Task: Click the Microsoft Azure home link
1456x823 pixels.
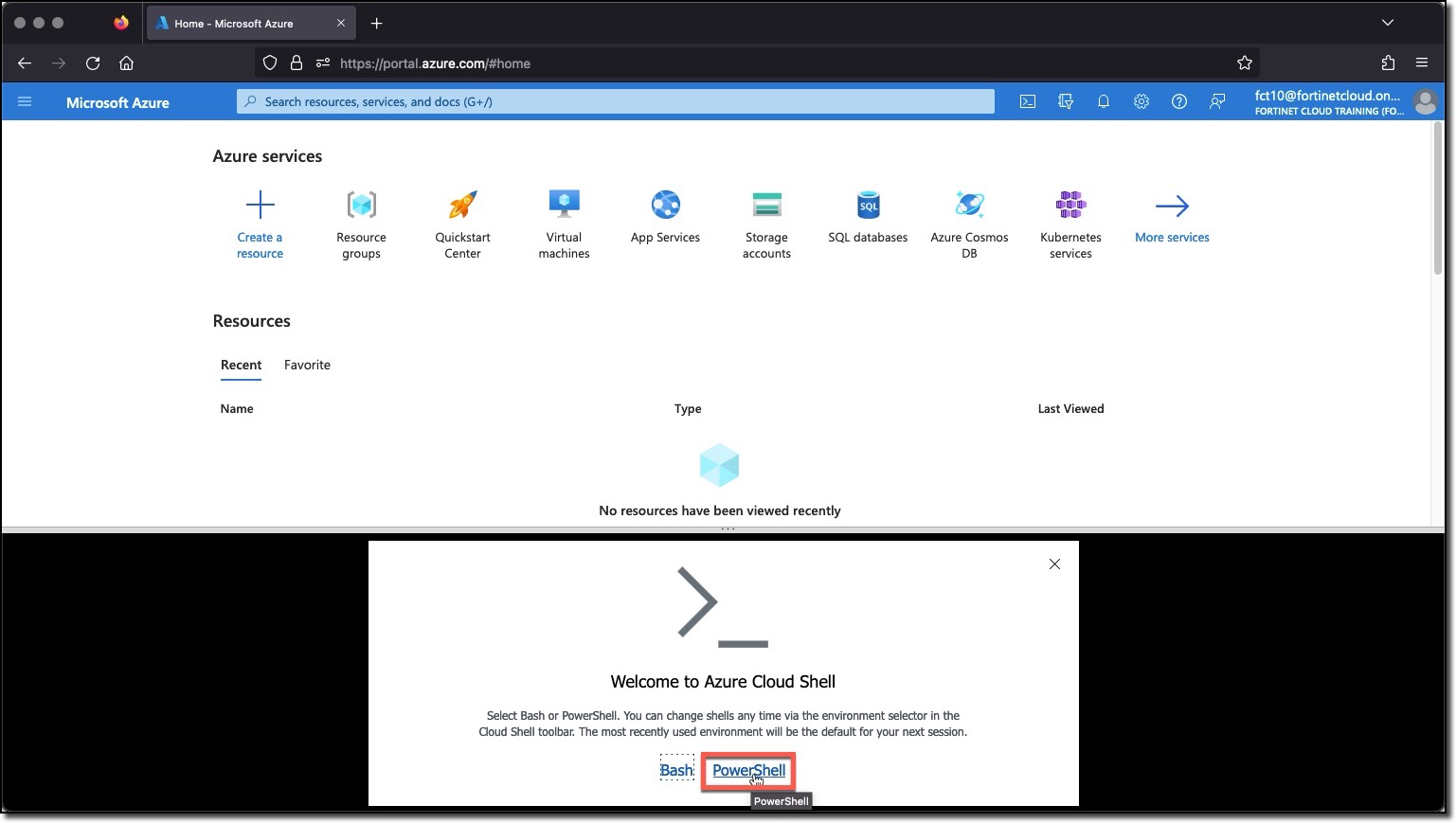Action: 117,102
